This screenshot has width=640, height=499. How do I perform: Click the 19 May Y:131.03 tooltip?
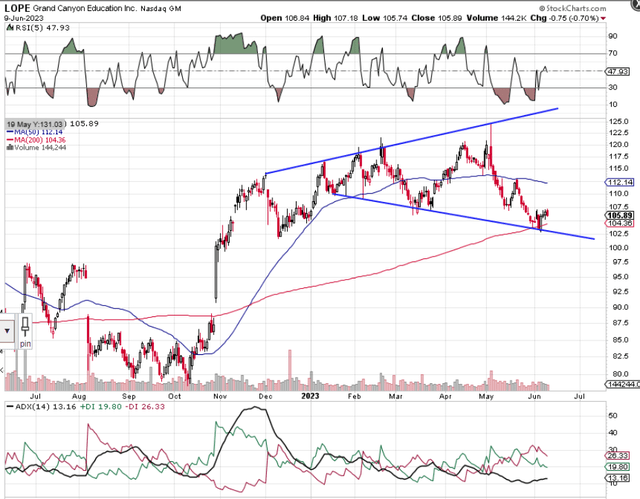tap(35, 124)
